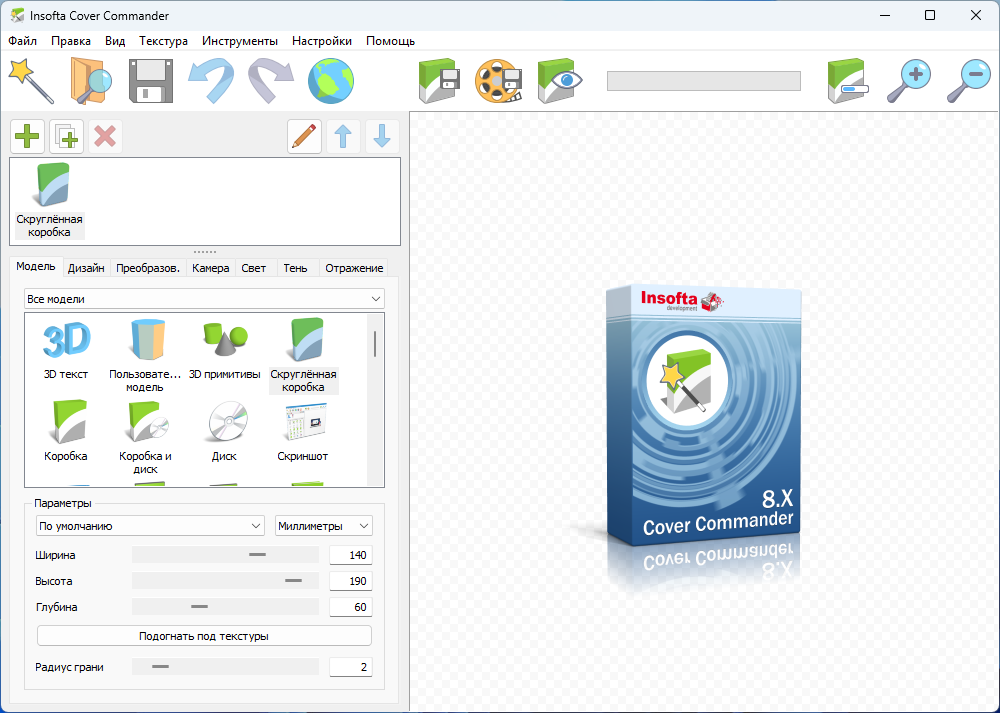
Task: Switch to the Тень tab
Action: coord(295,268)
